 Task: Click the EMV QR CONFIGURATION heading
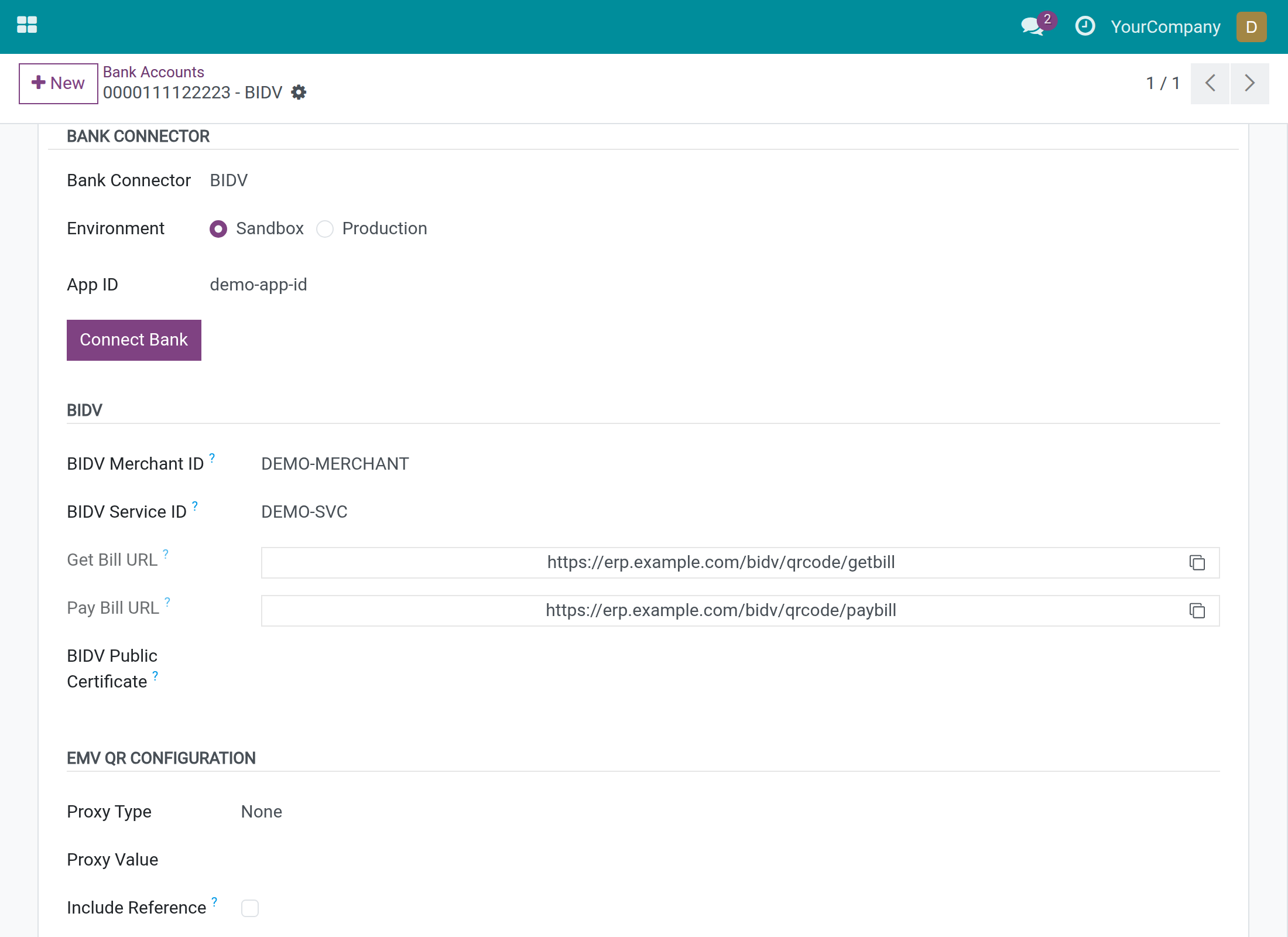(x=161, y=758)
